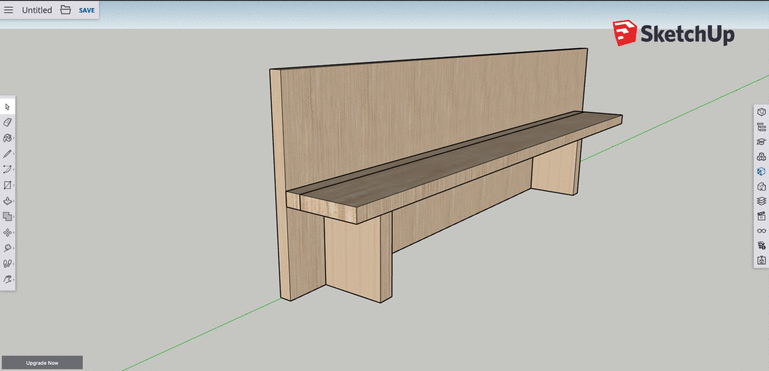Screen dimensions: 769x371
Task: Select the Paint Bucket tool
Action: pos(7,138)
